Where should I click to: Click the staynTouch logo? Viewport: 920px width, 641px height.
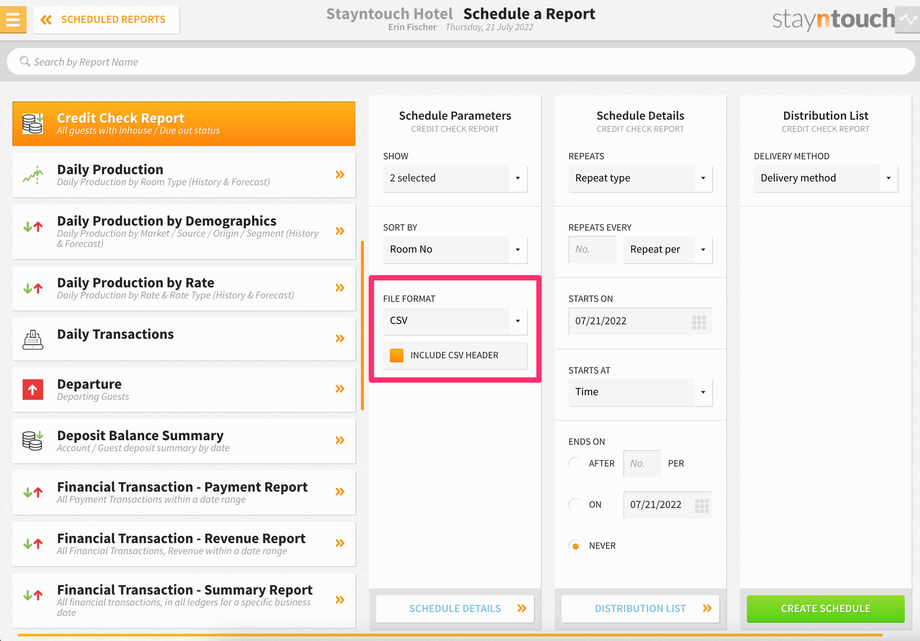[833, 19]
